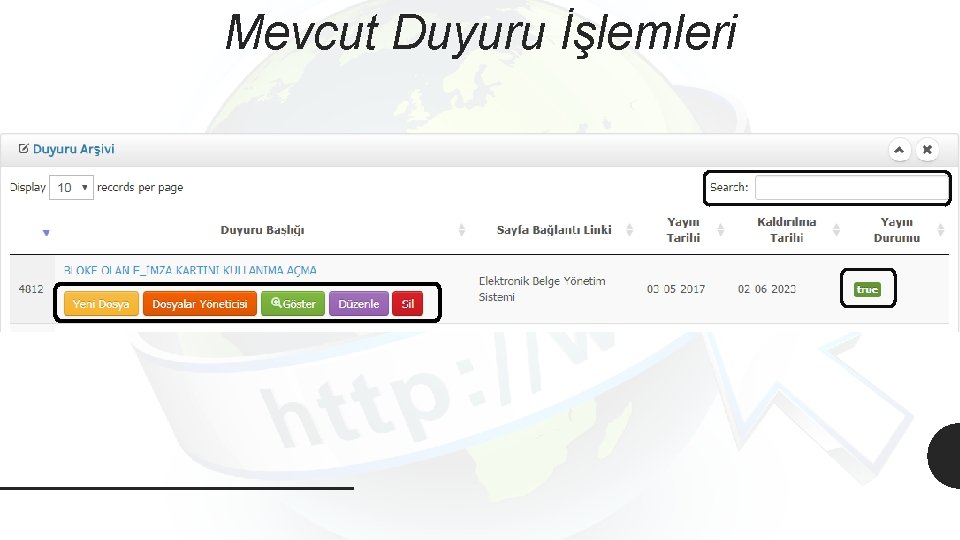
Task: Delete the announcement with the Sil button
Action: (408, 304)
